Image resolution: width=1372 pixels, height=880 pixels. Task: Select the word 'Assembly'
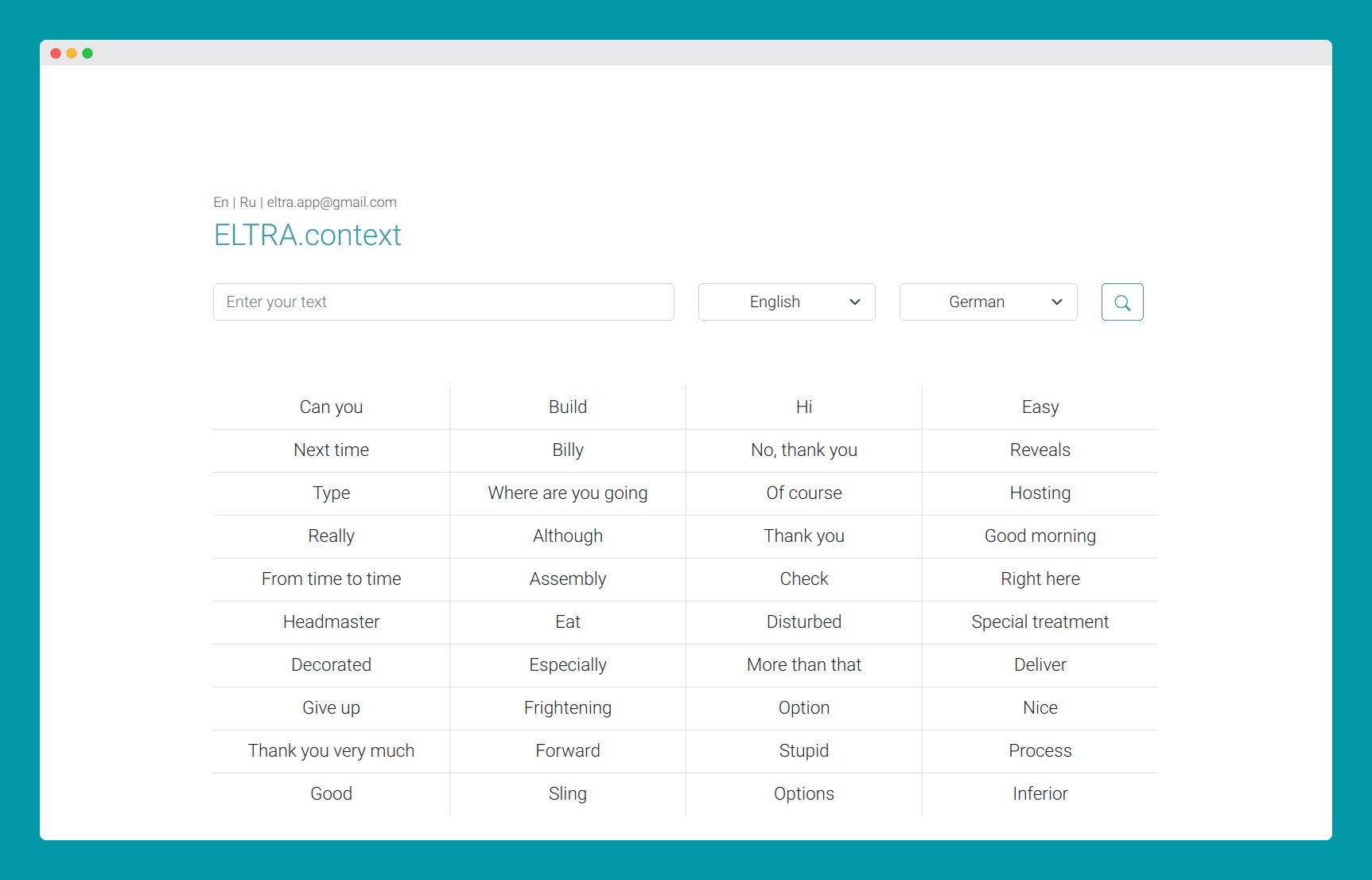[x=567, y=578]
